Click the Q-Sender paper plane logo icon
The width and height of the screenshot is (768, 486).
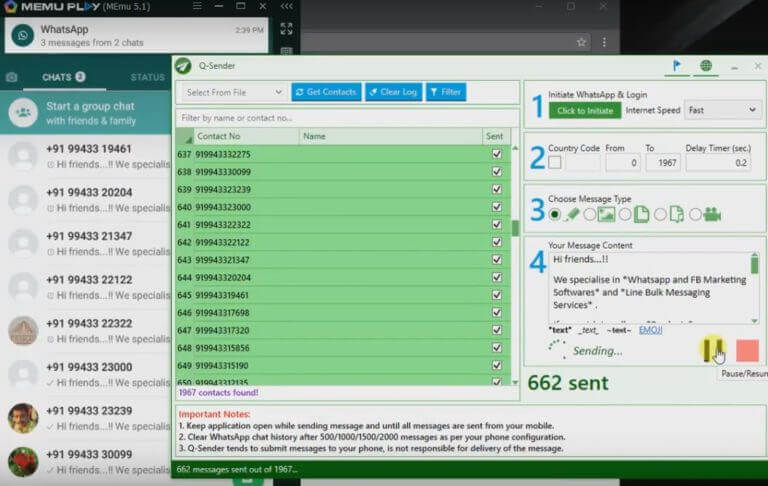pyautogui.click(x=184, y=66)
